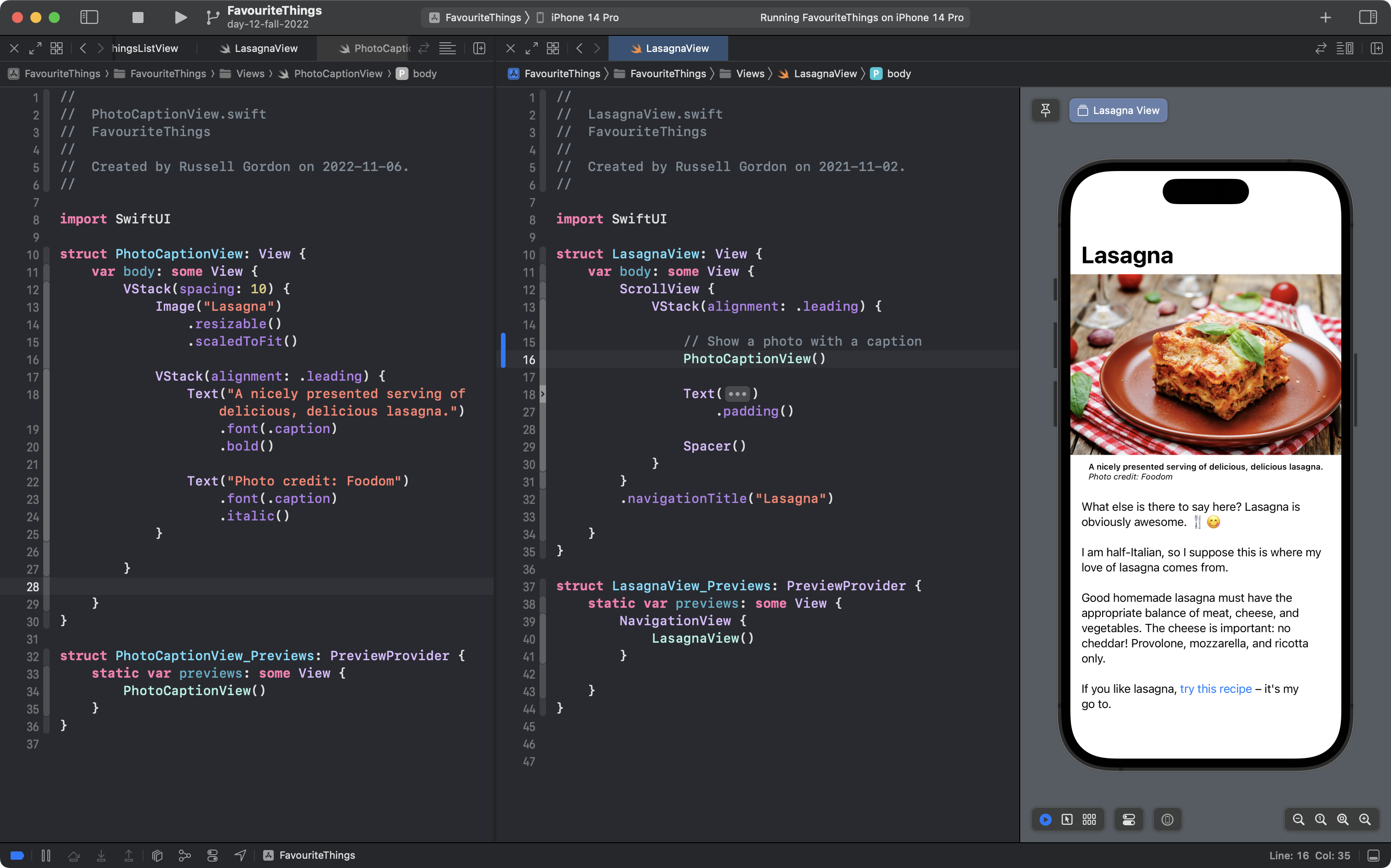This screenshot has height=868, width=1391.
Task: Open the PhotoCaptionView breadcrumb in left jump bar
Action: pyautogui.click(x=338, y=74)
